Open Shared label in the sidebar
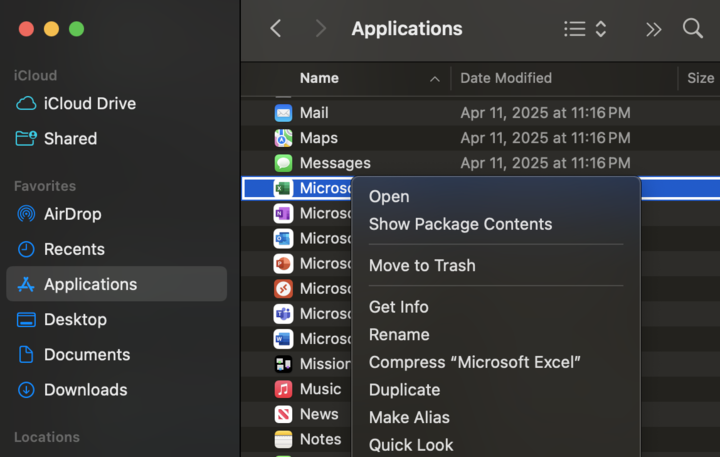Screen dimensions: 720x457 pyautogui.click(x=70, y=138)
